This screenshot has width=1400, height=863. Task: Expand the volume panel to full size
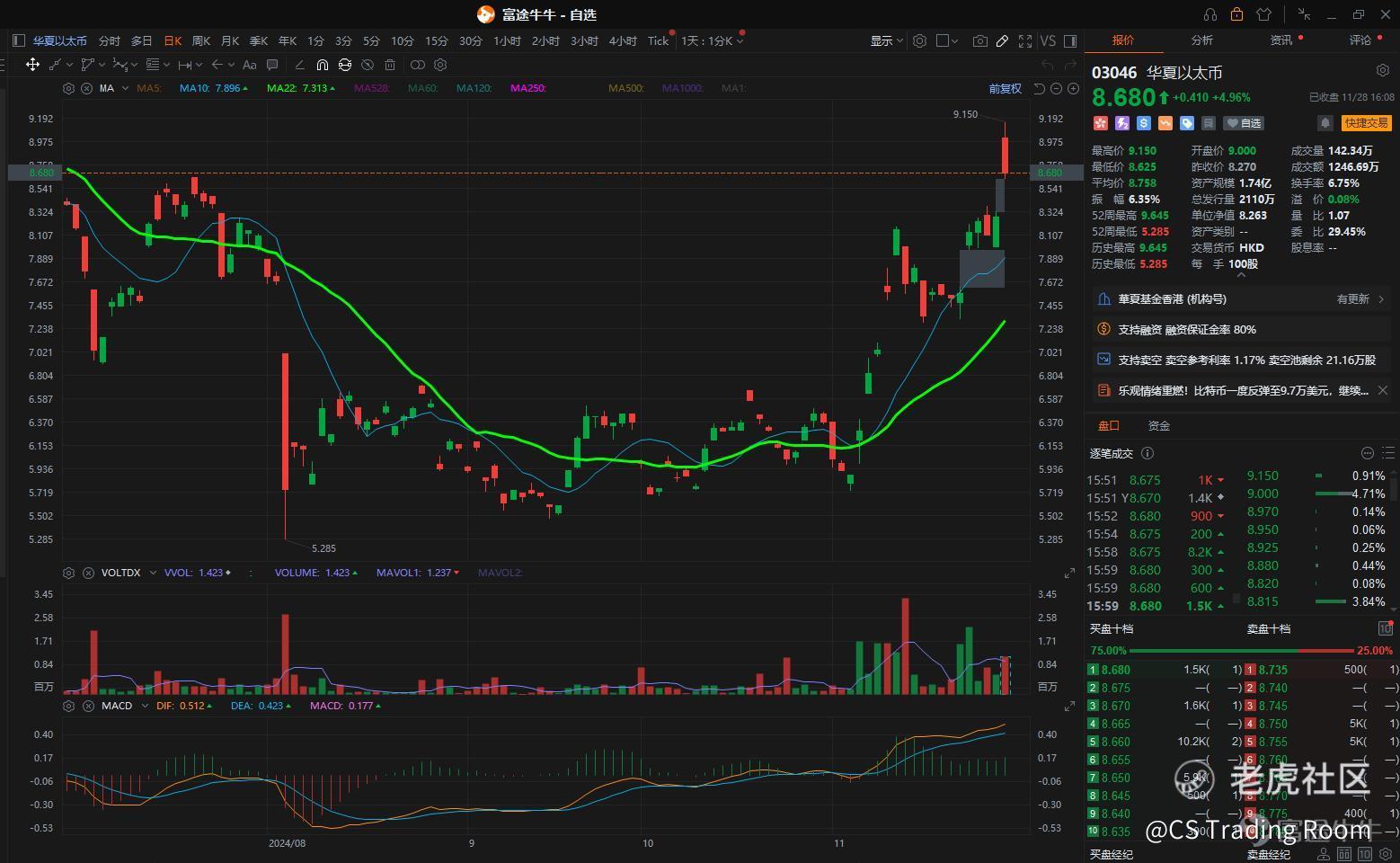coord(1069,573)
